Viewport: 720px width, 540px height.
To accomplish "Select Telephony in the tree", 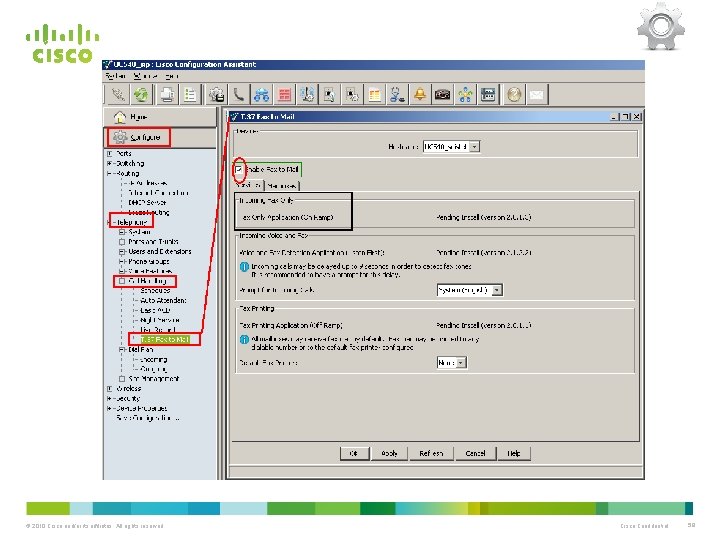I will point(132,222).
